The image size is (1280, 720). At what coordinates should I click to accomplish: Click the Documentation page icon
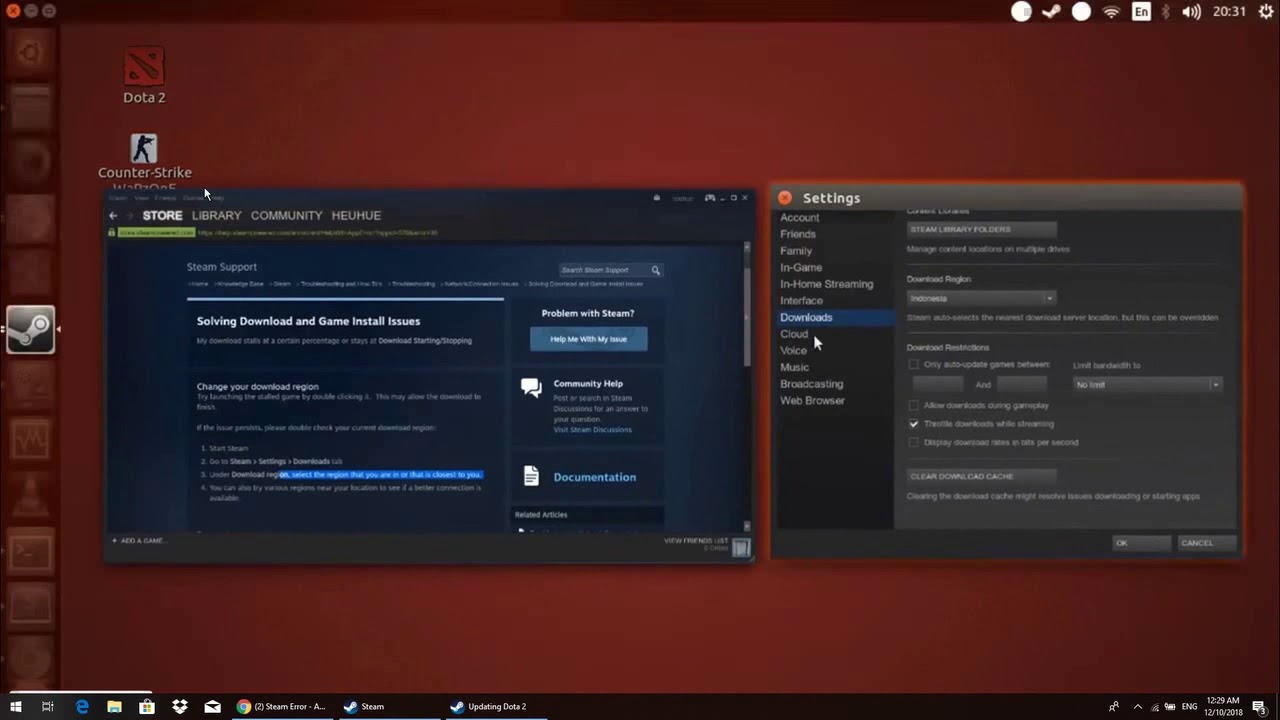coord(531,476)
